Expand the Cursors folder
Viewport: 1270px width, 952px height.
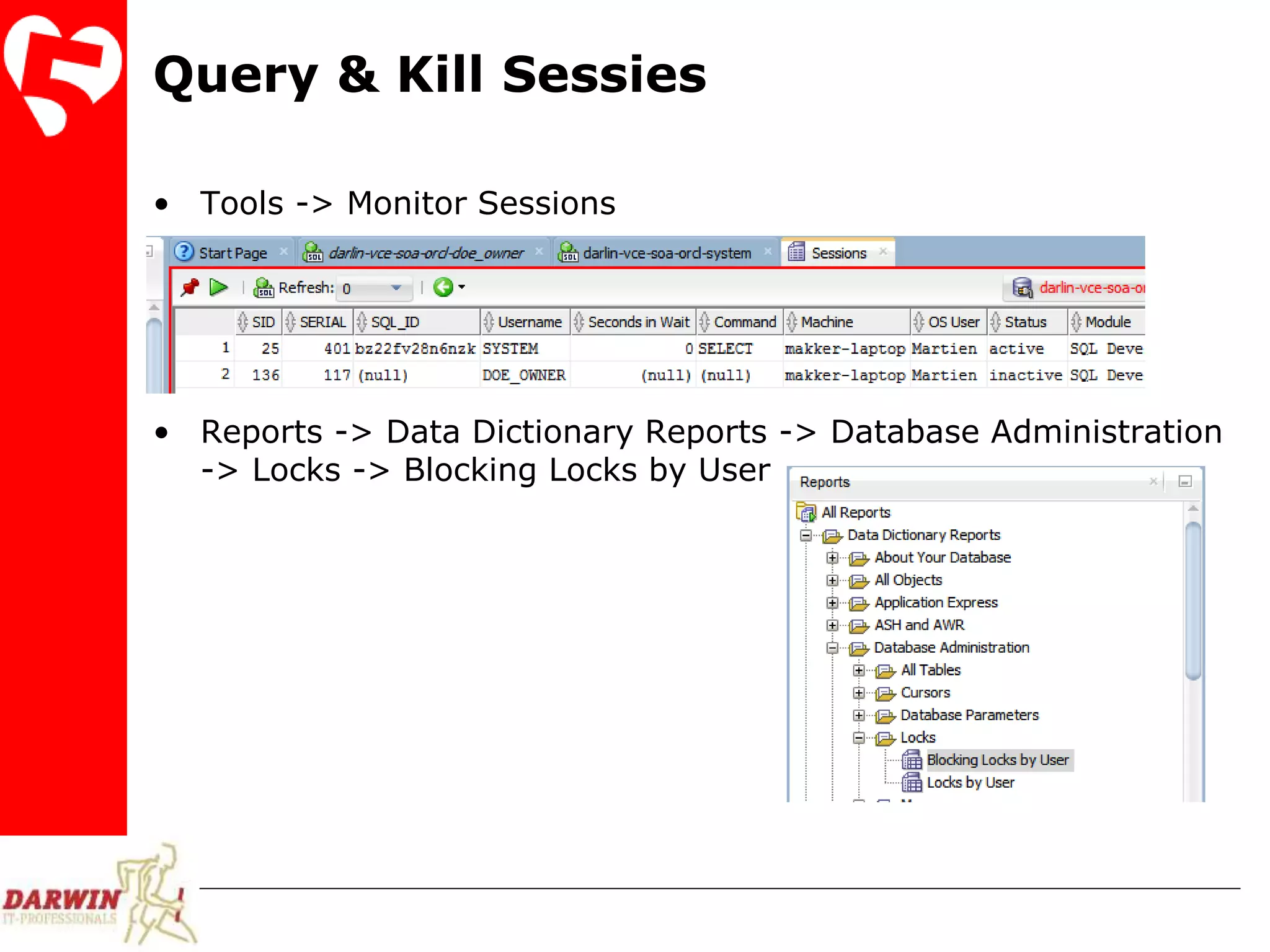859,693
